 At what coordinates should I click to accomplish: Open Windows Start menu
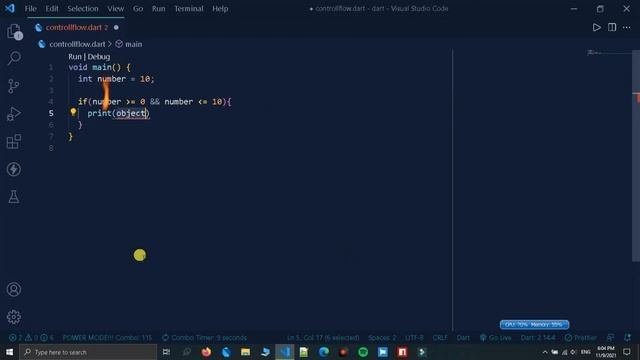(x=9, y=352)
